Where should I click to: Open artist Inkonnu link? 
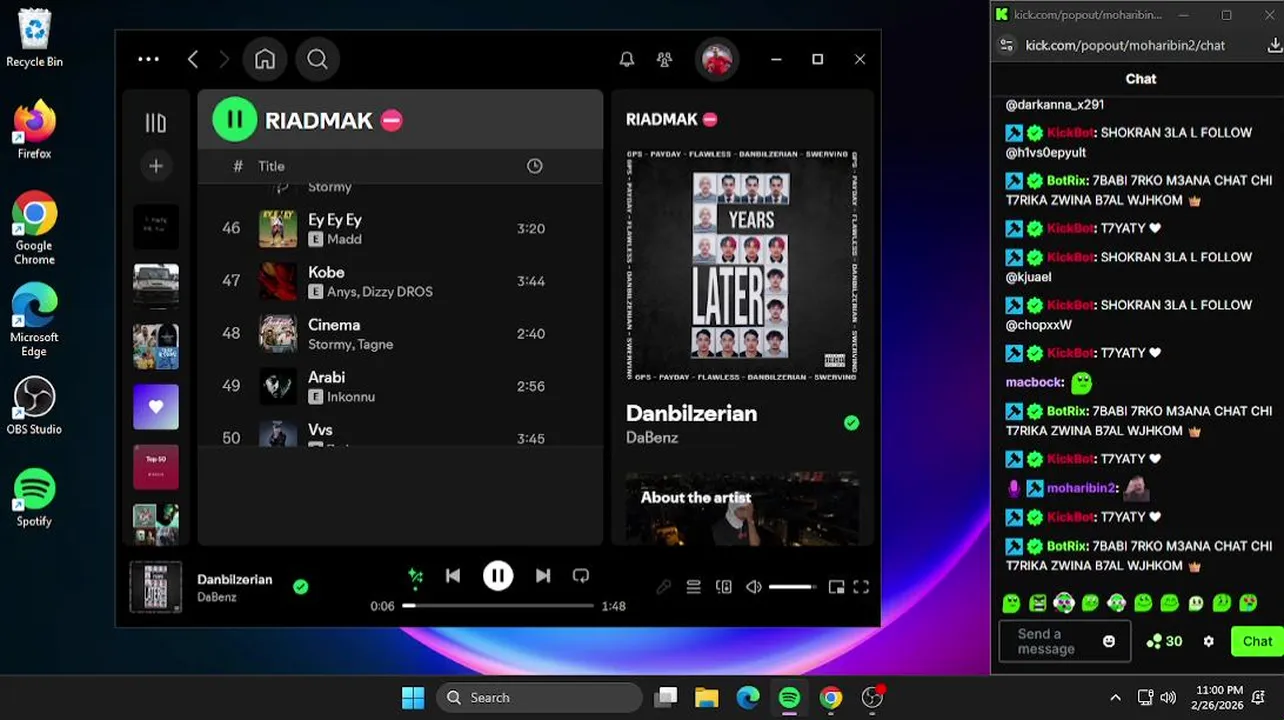click(x=351, y=397)
